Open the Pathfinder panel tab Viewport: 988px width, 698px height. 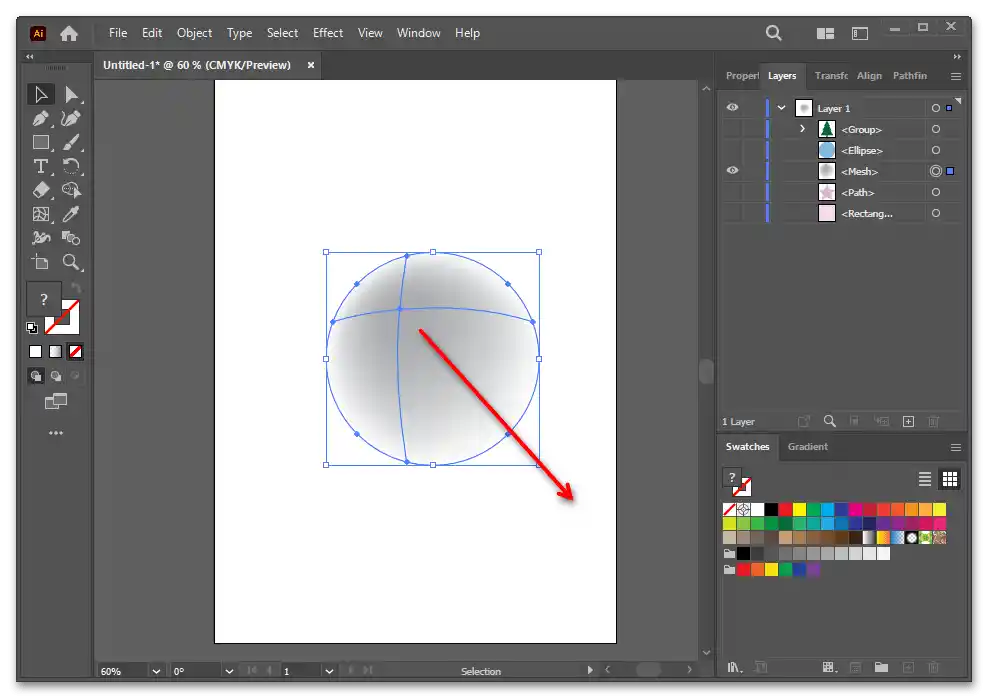(909, 76)
